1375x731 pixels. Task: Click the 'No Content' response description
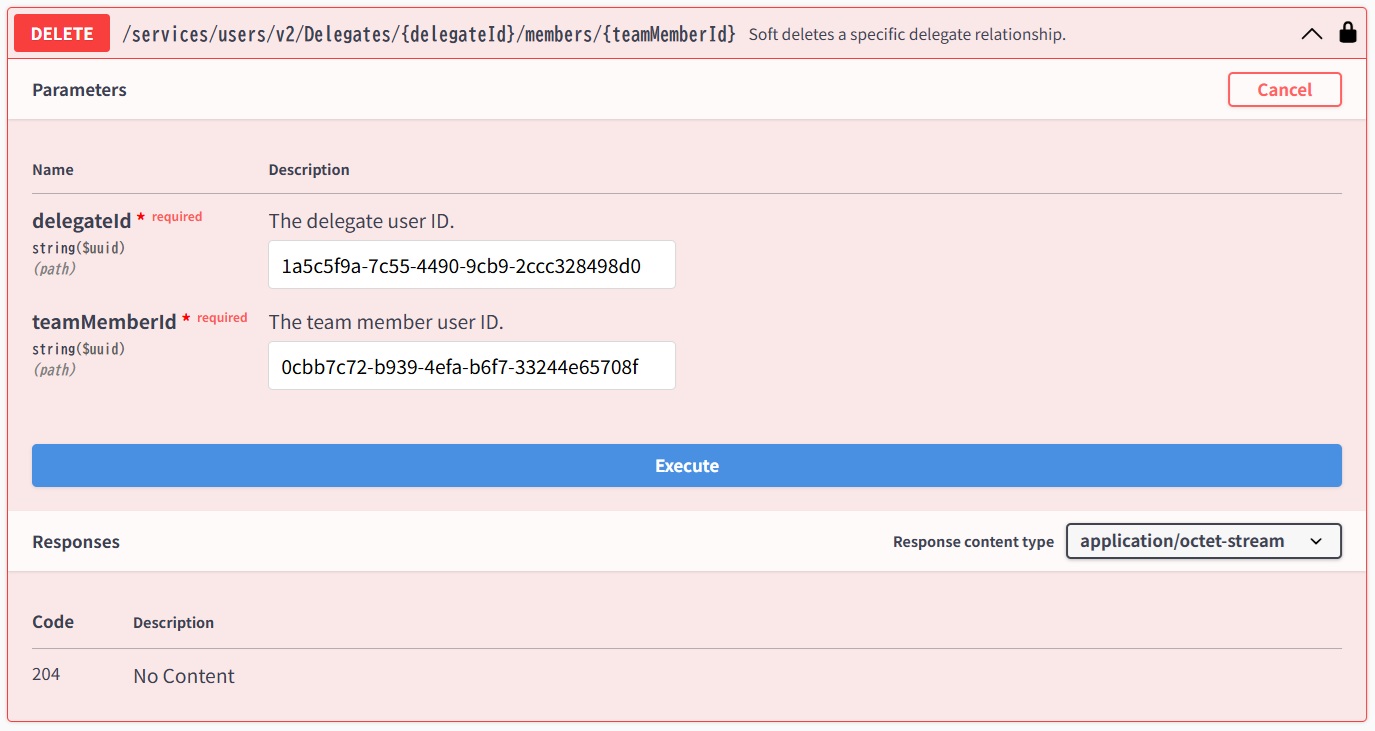coord(184,676)
